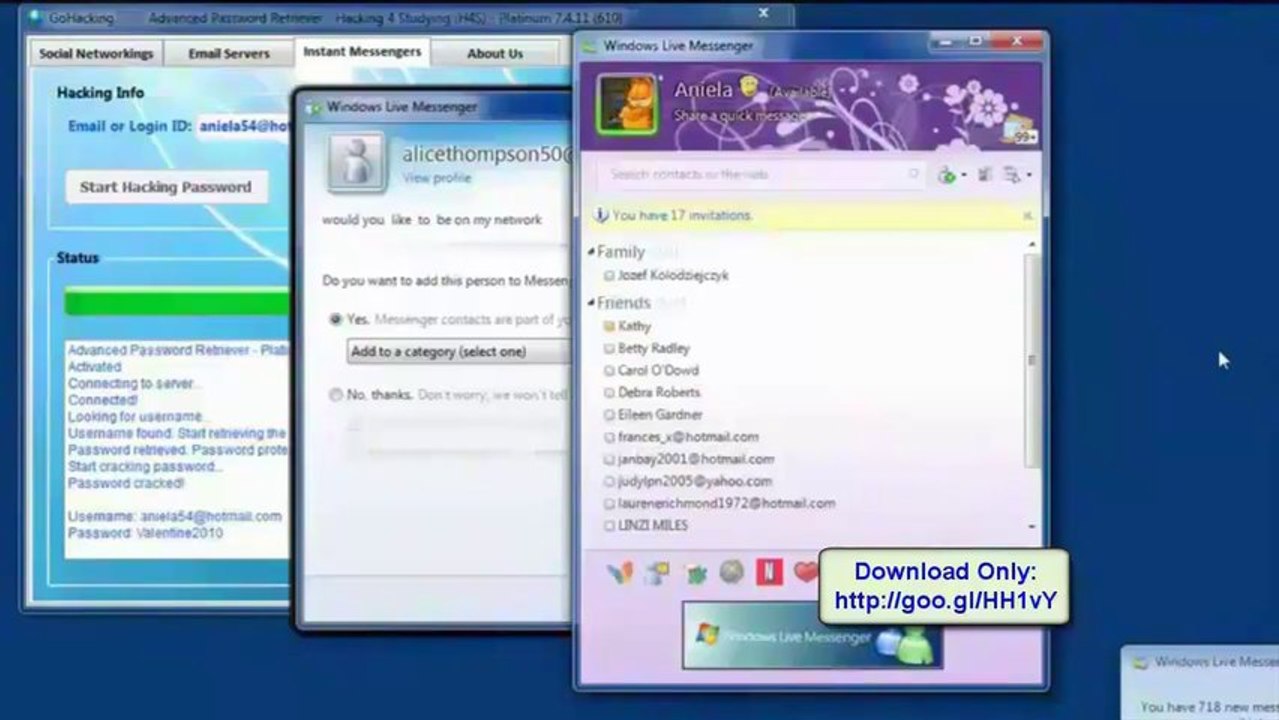Click the Windows Live Messenger ad banner
The image size is (1279, 720).
(x=811, y=635)
